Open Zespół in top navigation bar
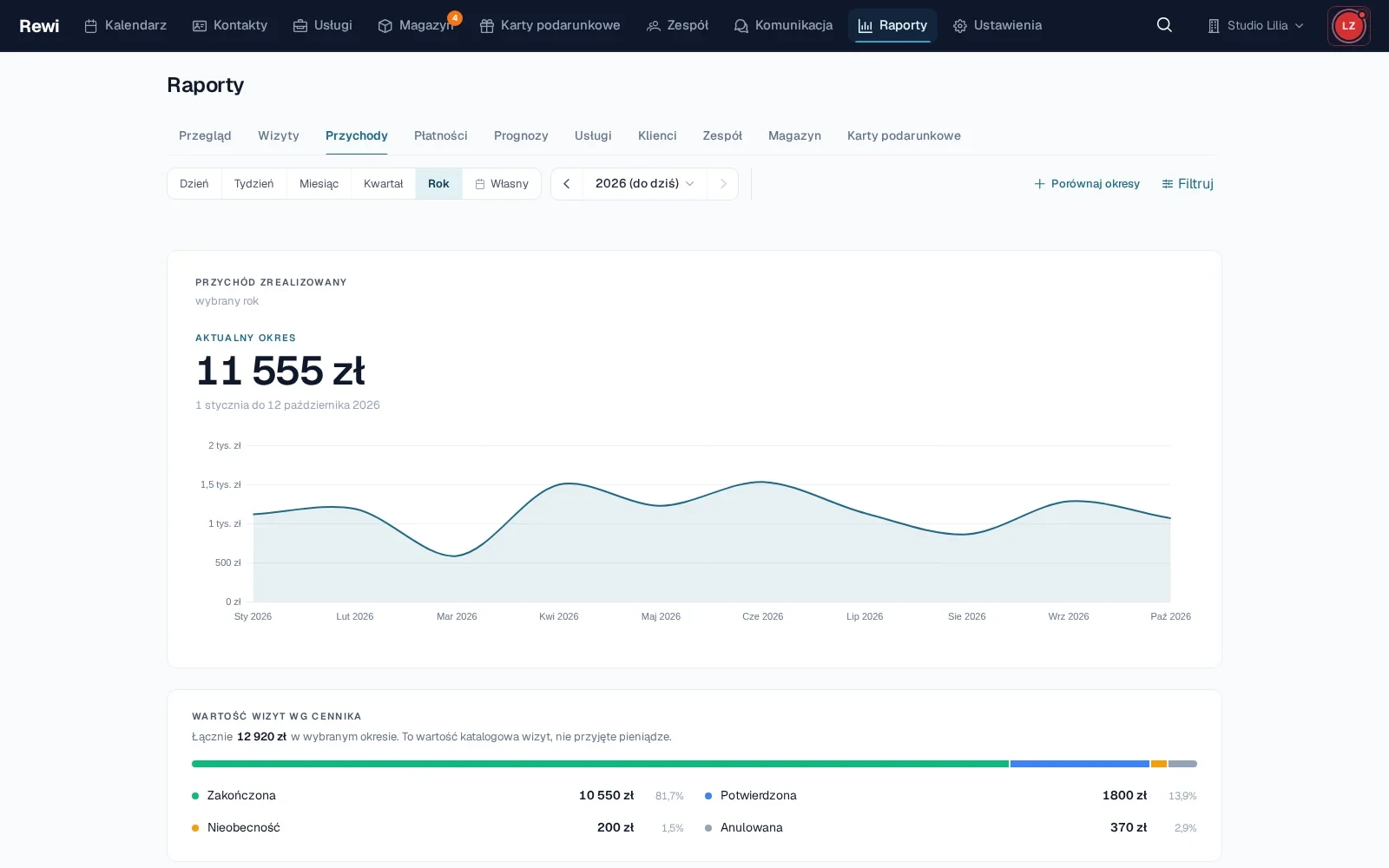Image resolution: width=1389 pixels, height=868 pixels. tap(677, 25)
